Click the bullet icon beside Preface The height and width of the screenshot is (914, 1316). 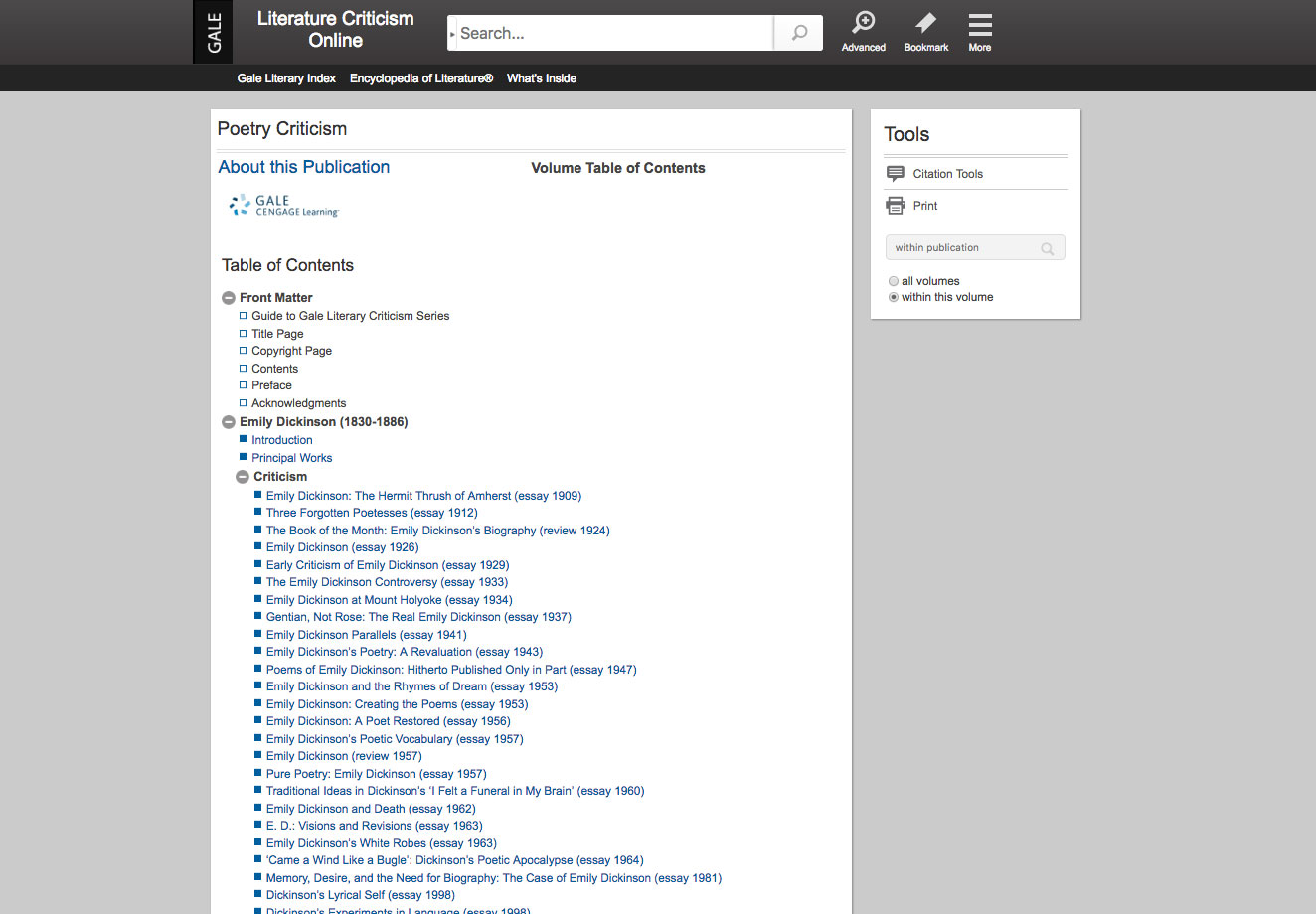pos(243,385)
